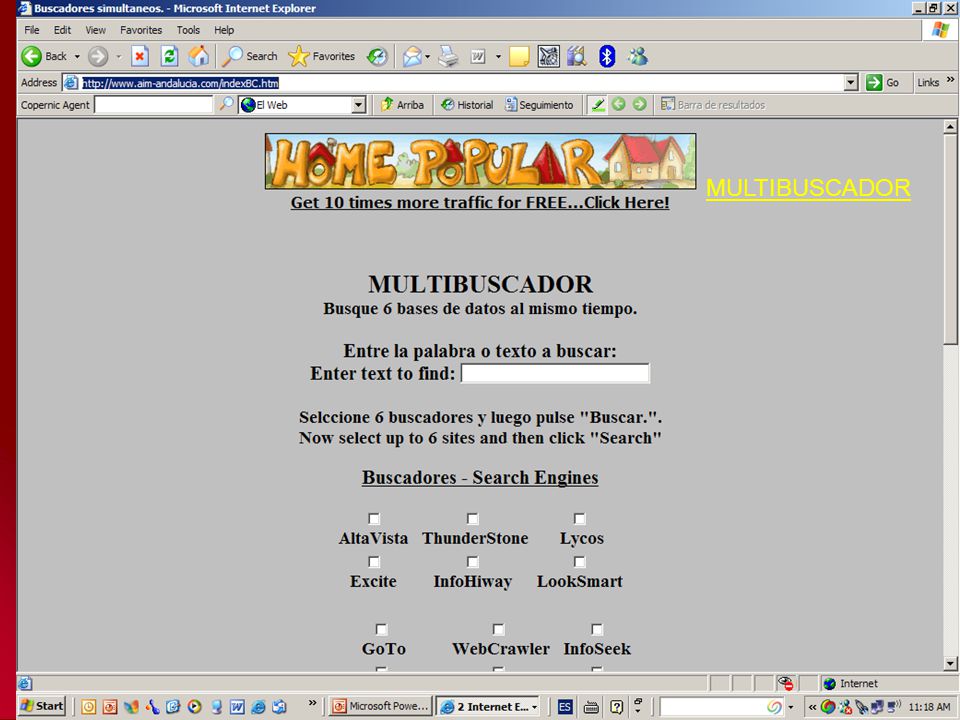Expand the 2 Internet Explorer taskbar group
This screenshot has height=720, width=960.
[x=487, y=707]
